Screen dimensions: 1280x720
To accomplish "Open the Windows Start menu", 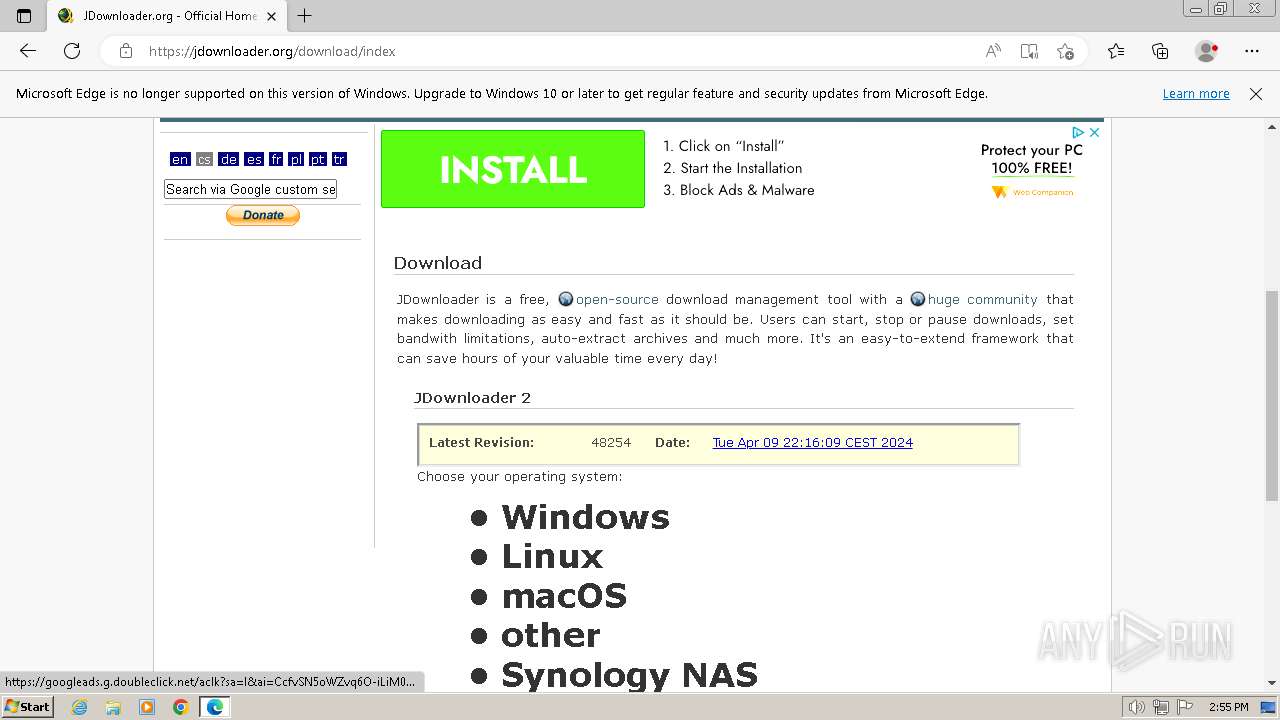I will (27, 707).
